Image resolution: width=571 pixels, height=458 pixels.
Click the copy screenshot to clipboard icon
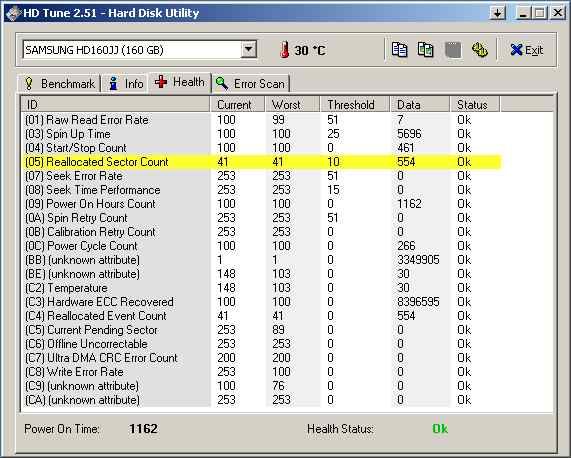426,50
